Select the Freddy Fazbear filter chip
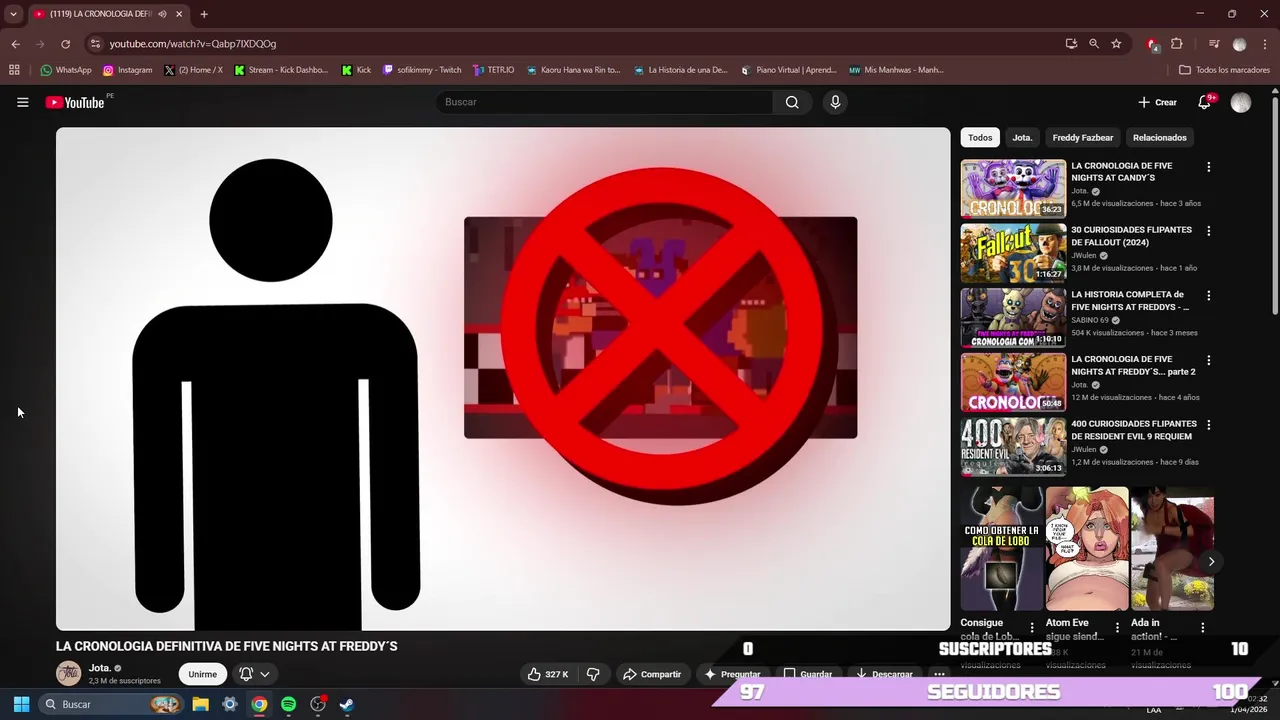Screen dimensions: 1280x720 tap(1083, 137)
